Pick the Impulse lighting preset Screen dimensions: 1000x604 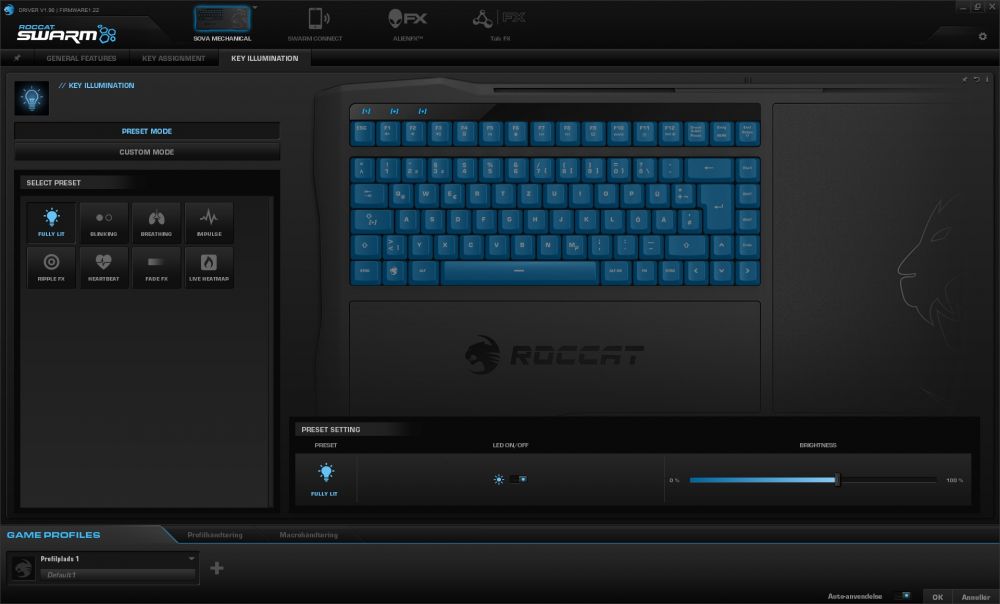click(209, 223)
